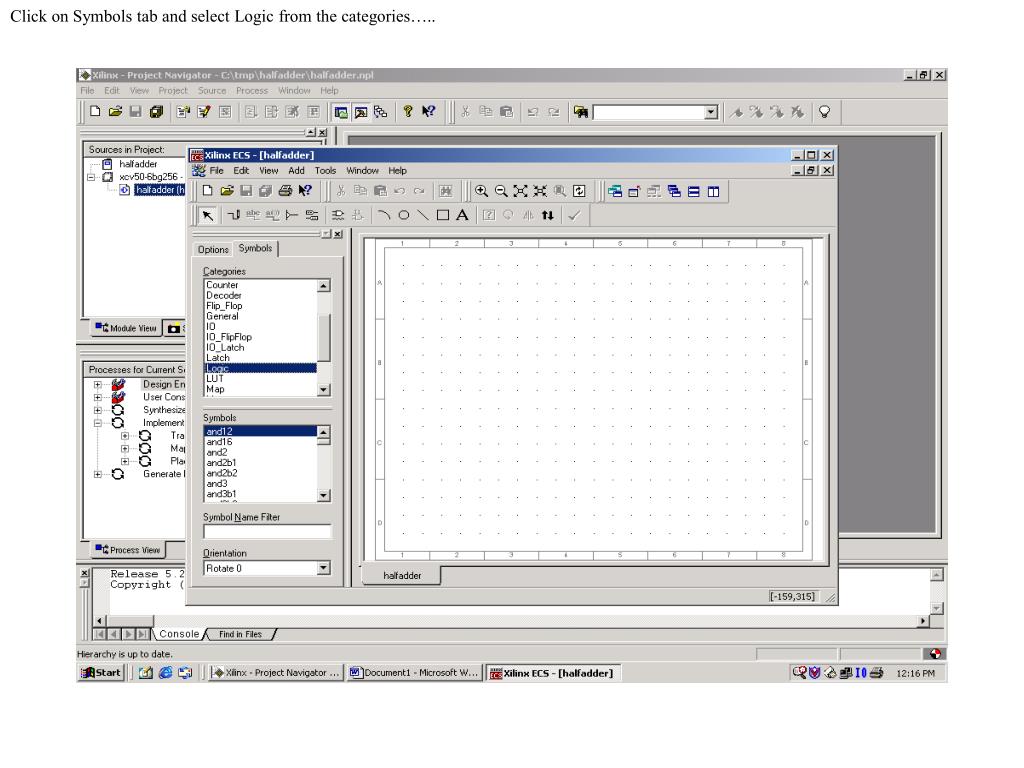The image size is (1024, 768).
Task: Select and16 in Symbols list
Action: click(x=261, y=441)
